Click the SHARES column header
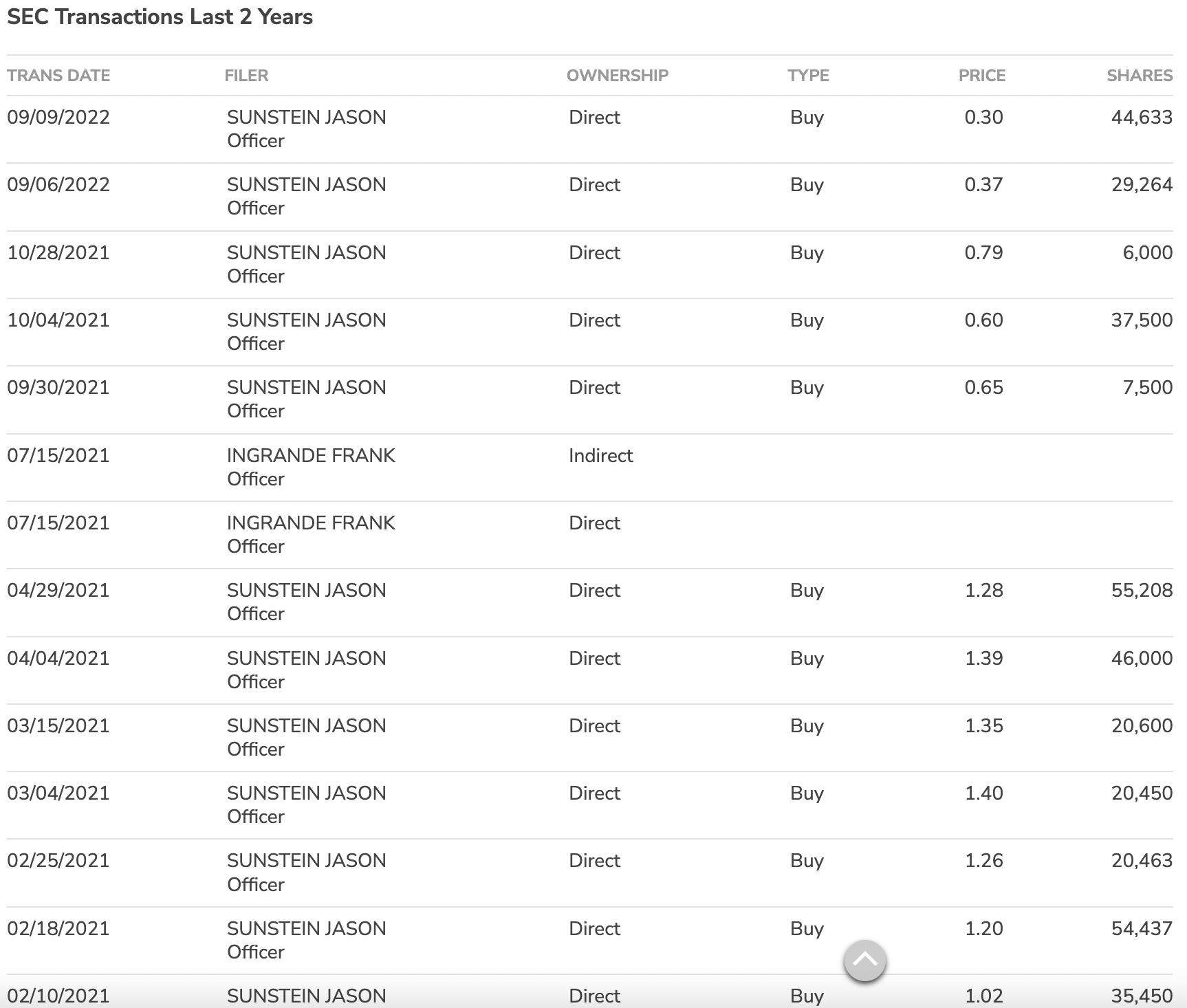1187x1008 pixels. pos(1139,76)
